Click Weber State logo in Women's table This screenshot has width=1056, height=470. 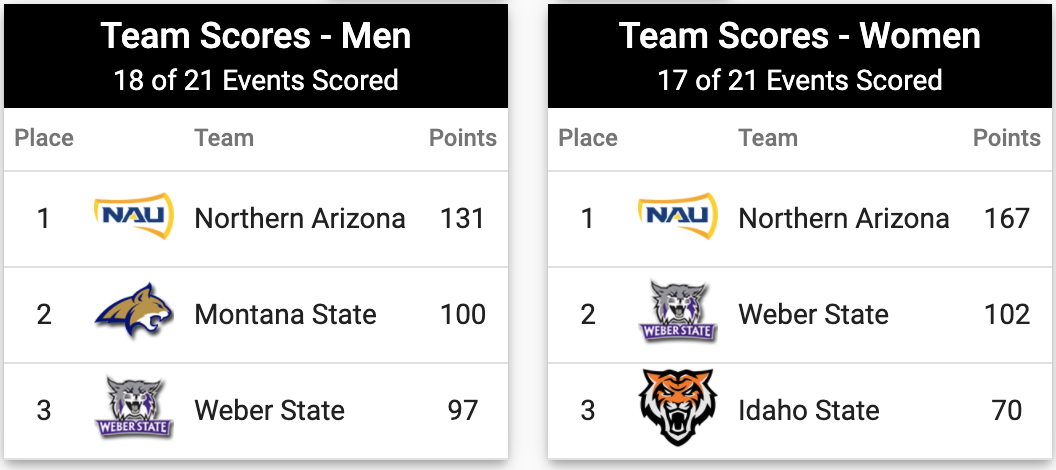[678, 312]
